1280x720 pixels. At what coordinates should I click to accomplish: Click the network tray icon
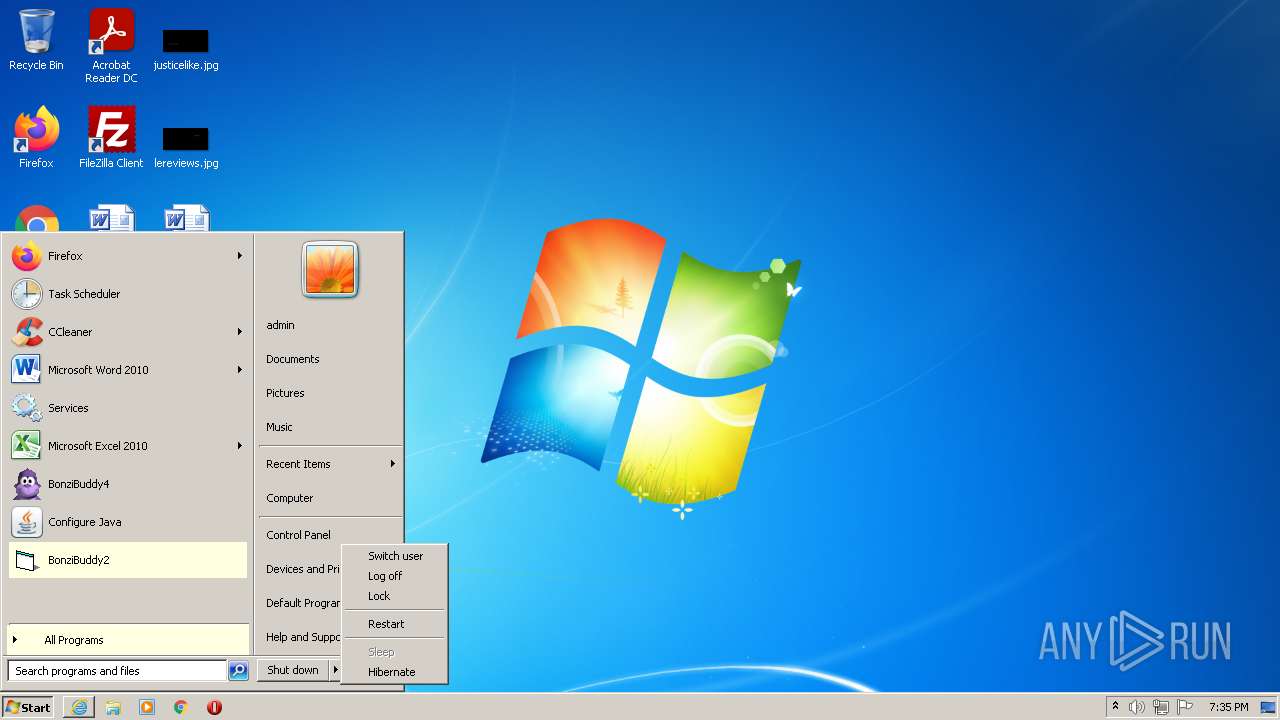[x=1161, y=707]
